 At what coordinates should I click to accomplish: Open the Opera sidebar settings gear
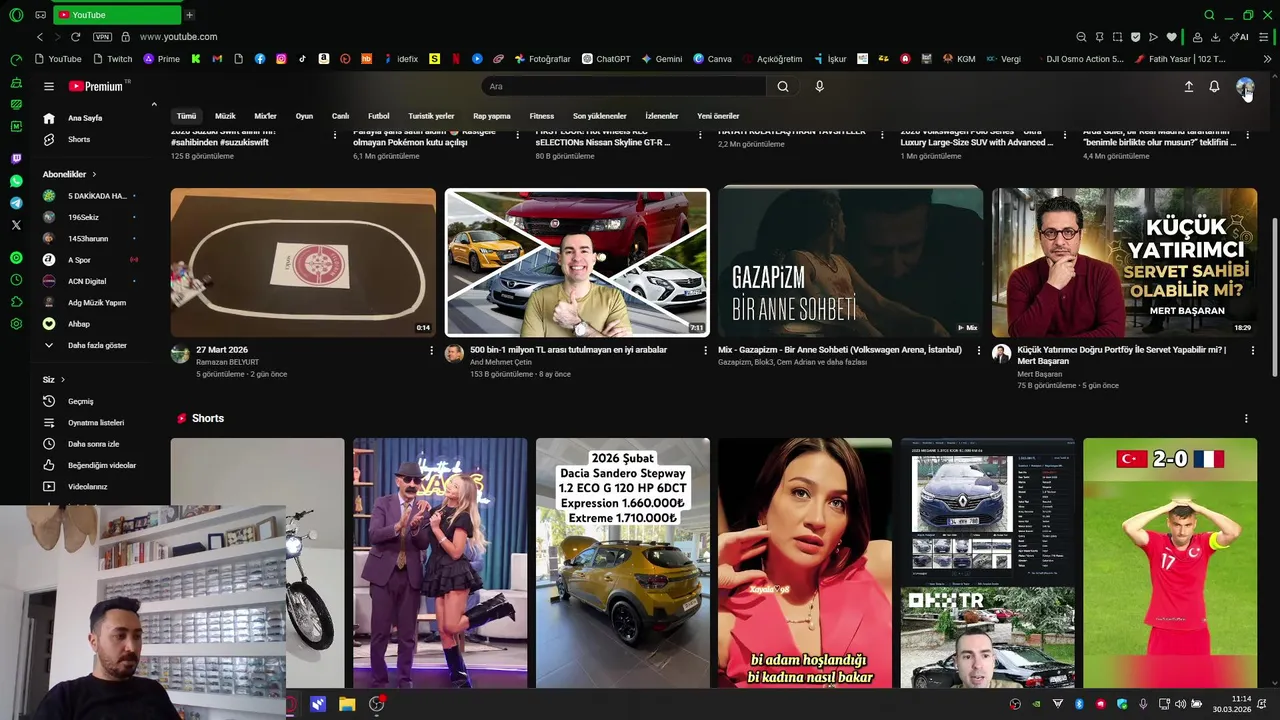click(x=16, y=324)
